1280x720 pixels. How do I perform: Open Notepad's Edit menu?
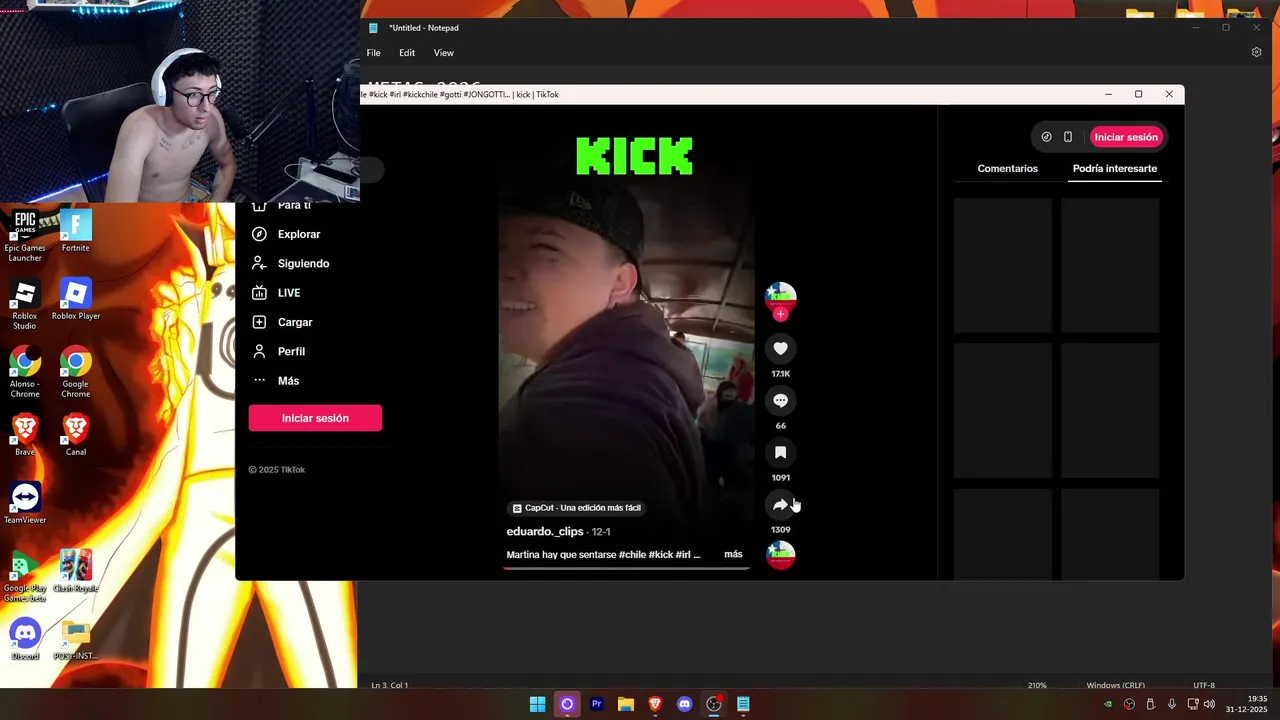pos(407,53)
